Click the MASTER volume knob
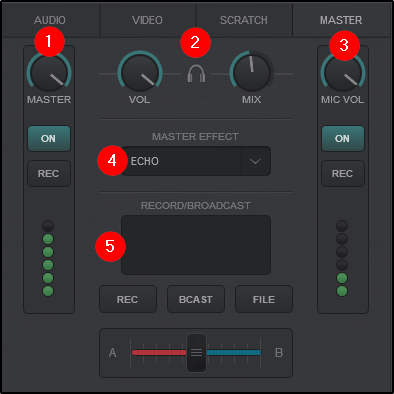This screenshot has height=394, width=394. coord(49,73)
